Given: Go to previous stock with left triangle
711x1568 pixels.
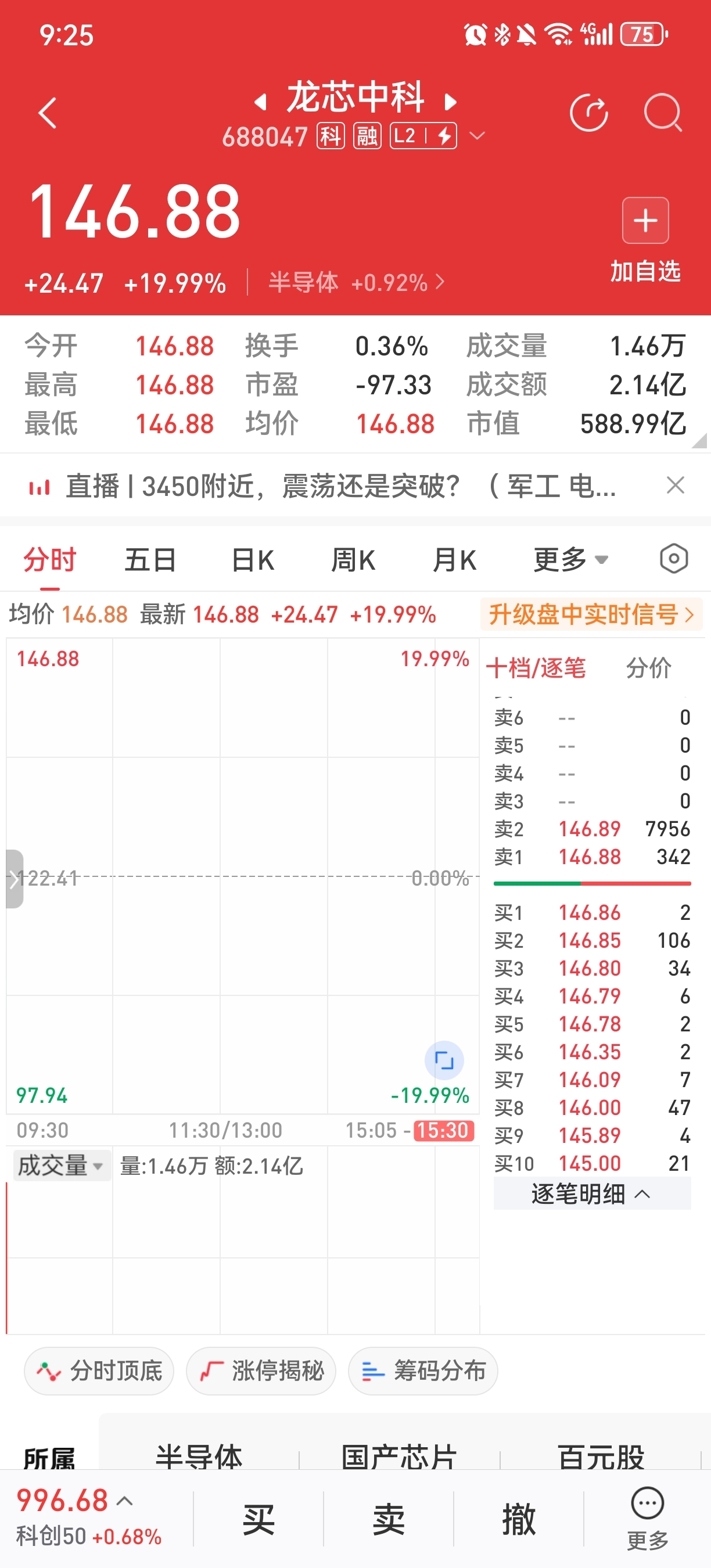Looking at the screenshot, I should 261,102.
